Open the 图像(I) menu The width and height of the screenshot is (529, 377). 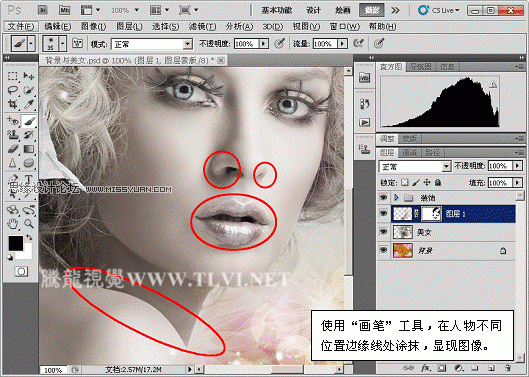click(93, 26)
